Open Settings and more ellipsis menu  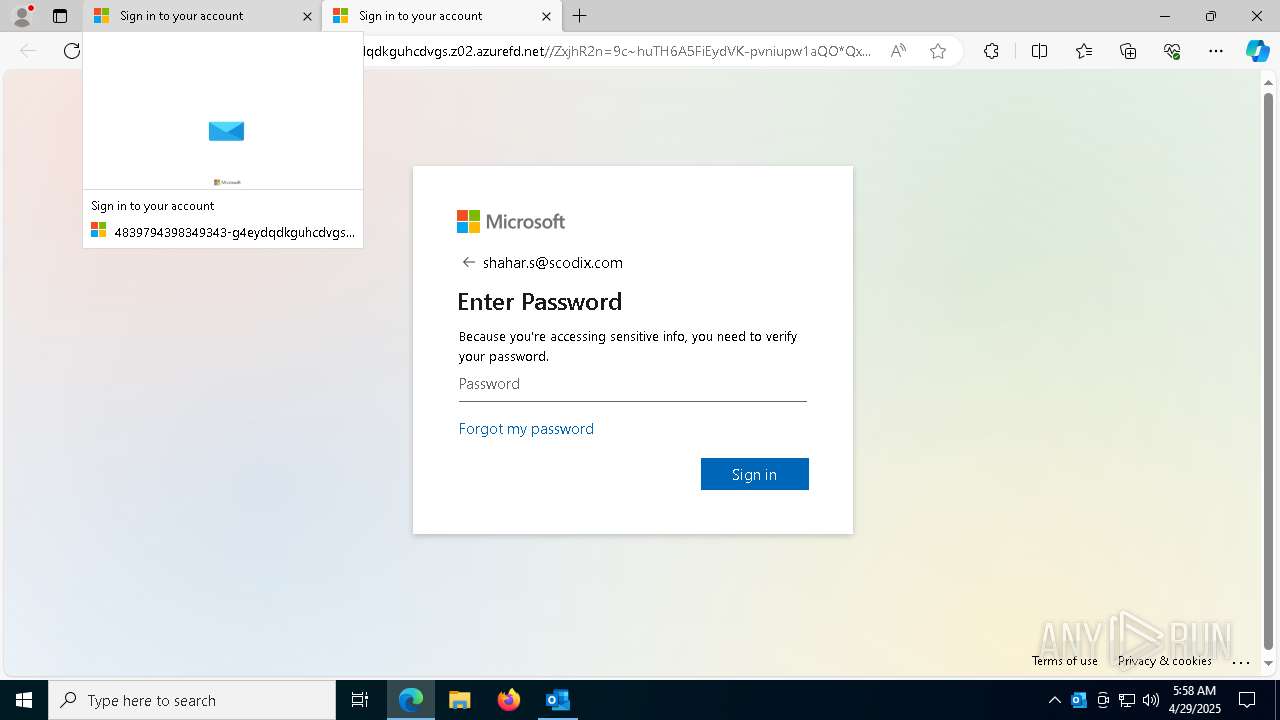[1216, 51]
